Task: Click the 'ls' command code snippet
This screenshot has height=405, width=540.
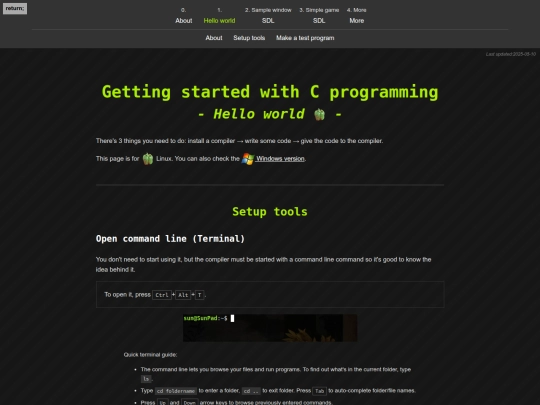Action: tap(146, 379)
